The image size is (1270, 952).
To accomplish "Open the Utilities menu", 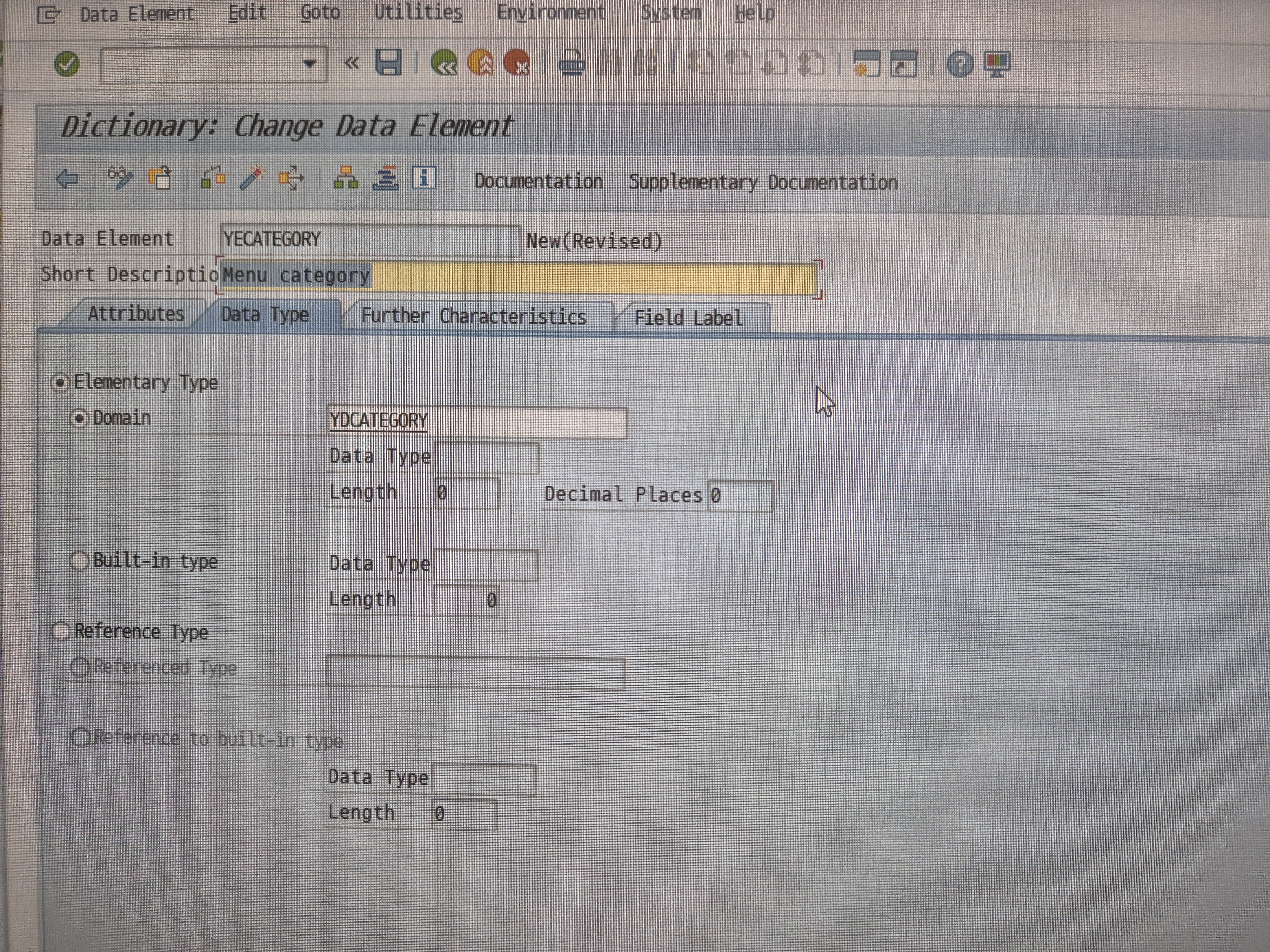I will point(418,12).
